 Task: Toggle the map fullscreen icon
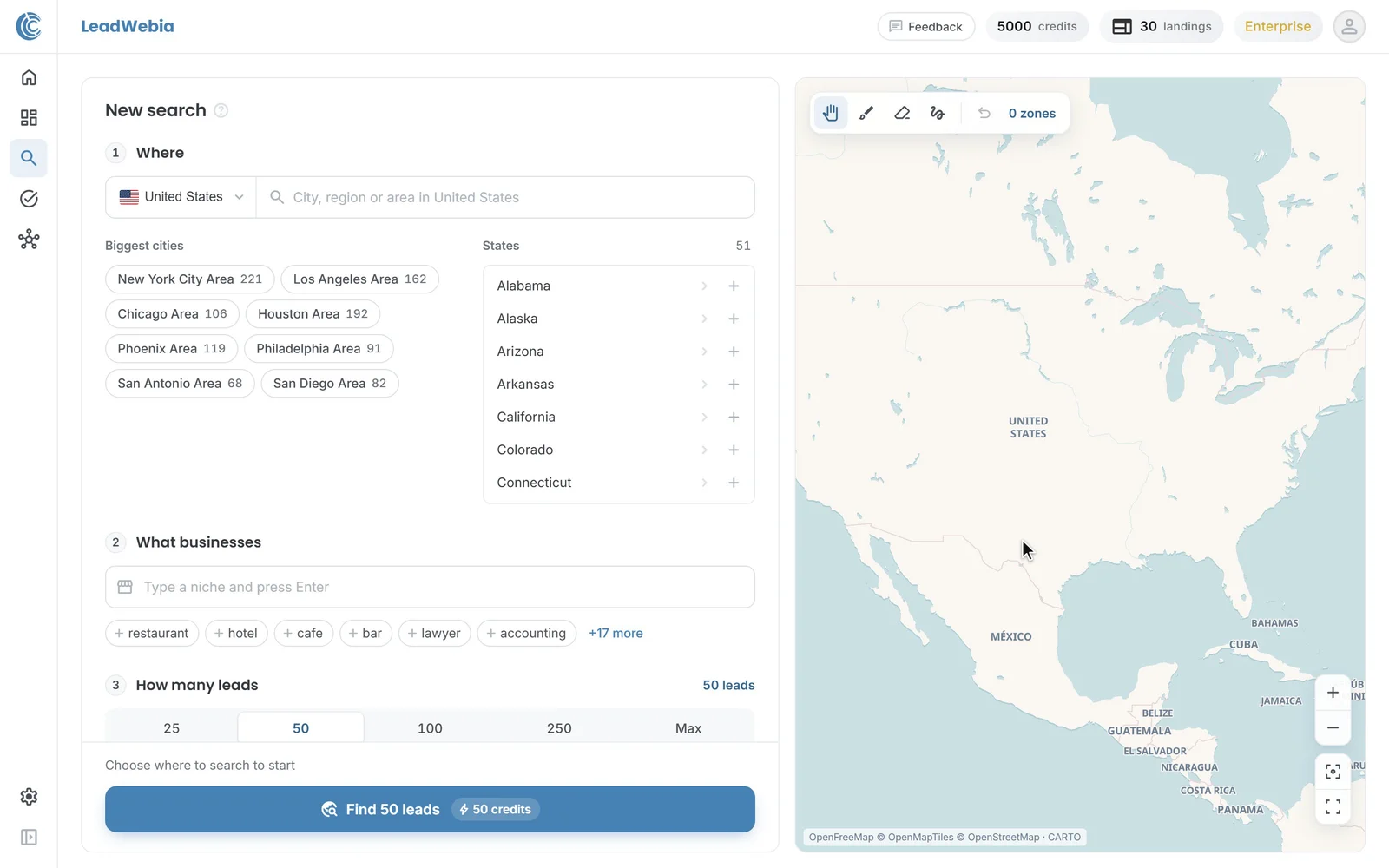(1333, 807)
